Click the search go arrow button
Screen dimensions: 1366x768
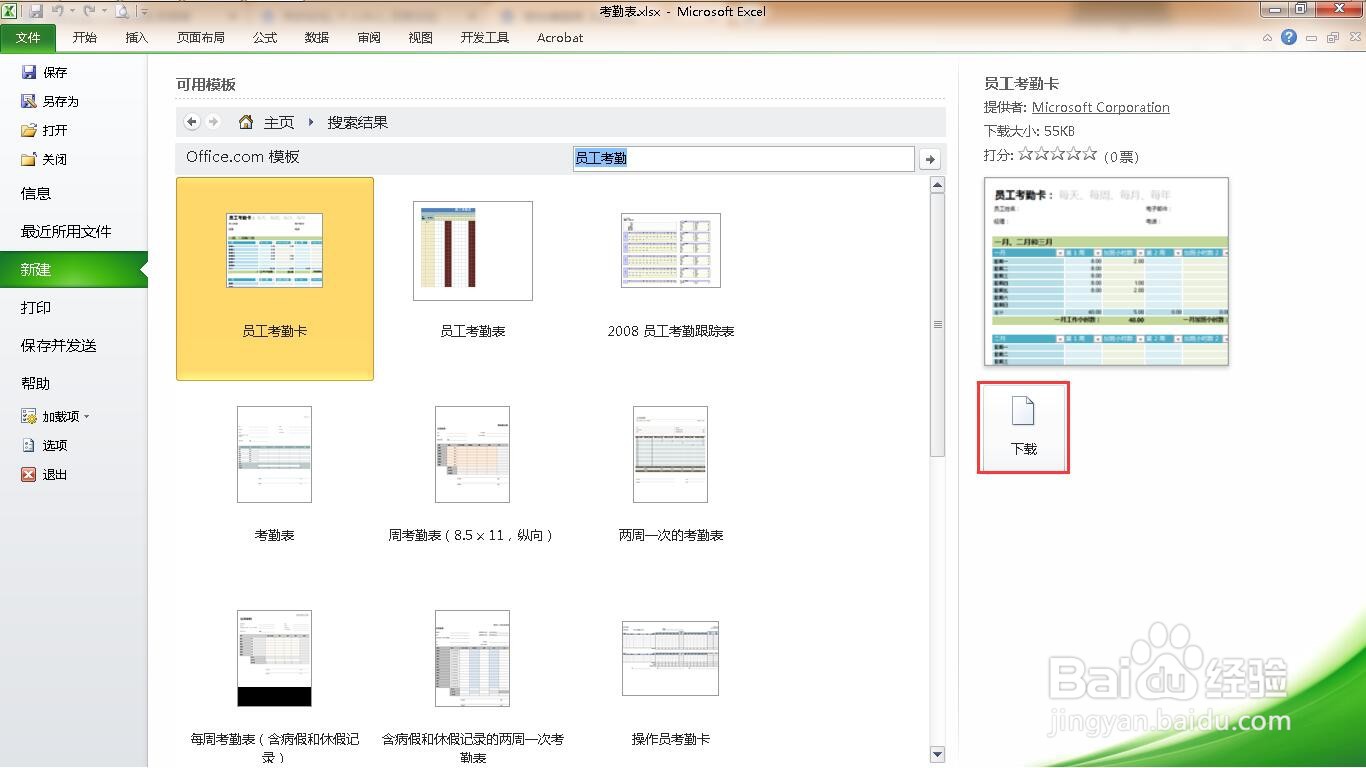coord(930,159)
